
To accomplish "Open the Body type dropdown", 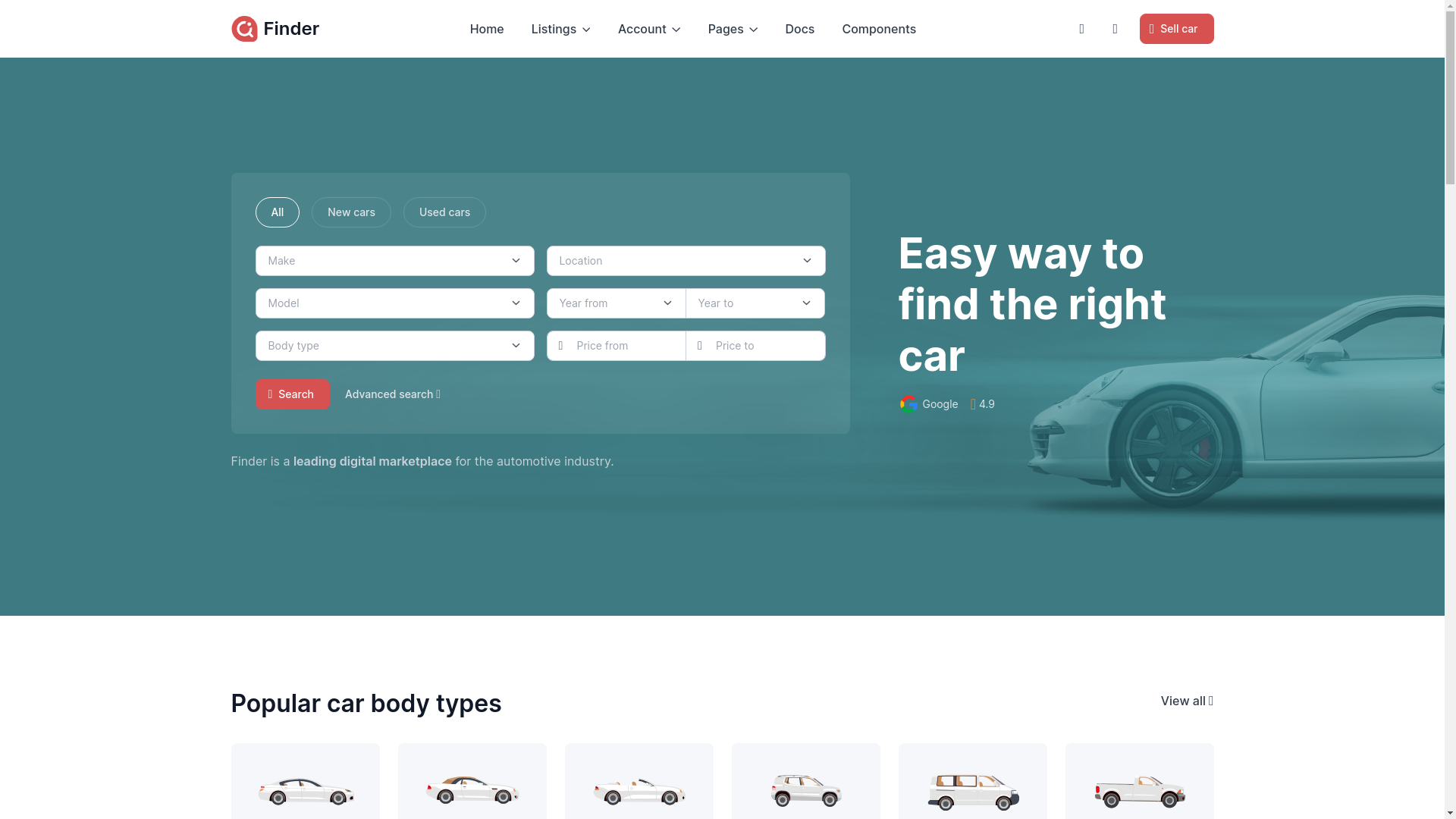I will [x=395, y=346].
